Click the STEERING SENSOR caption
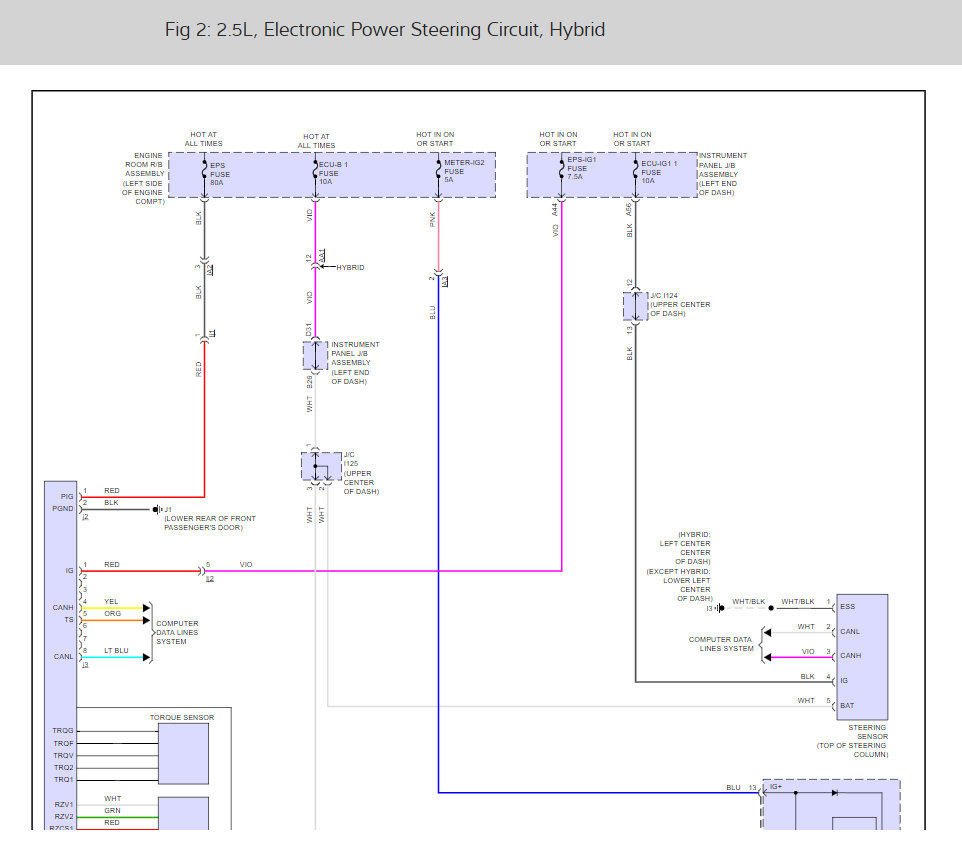Image resolution: width=962 pixels, height=856 pixels. tap(853, 741)
